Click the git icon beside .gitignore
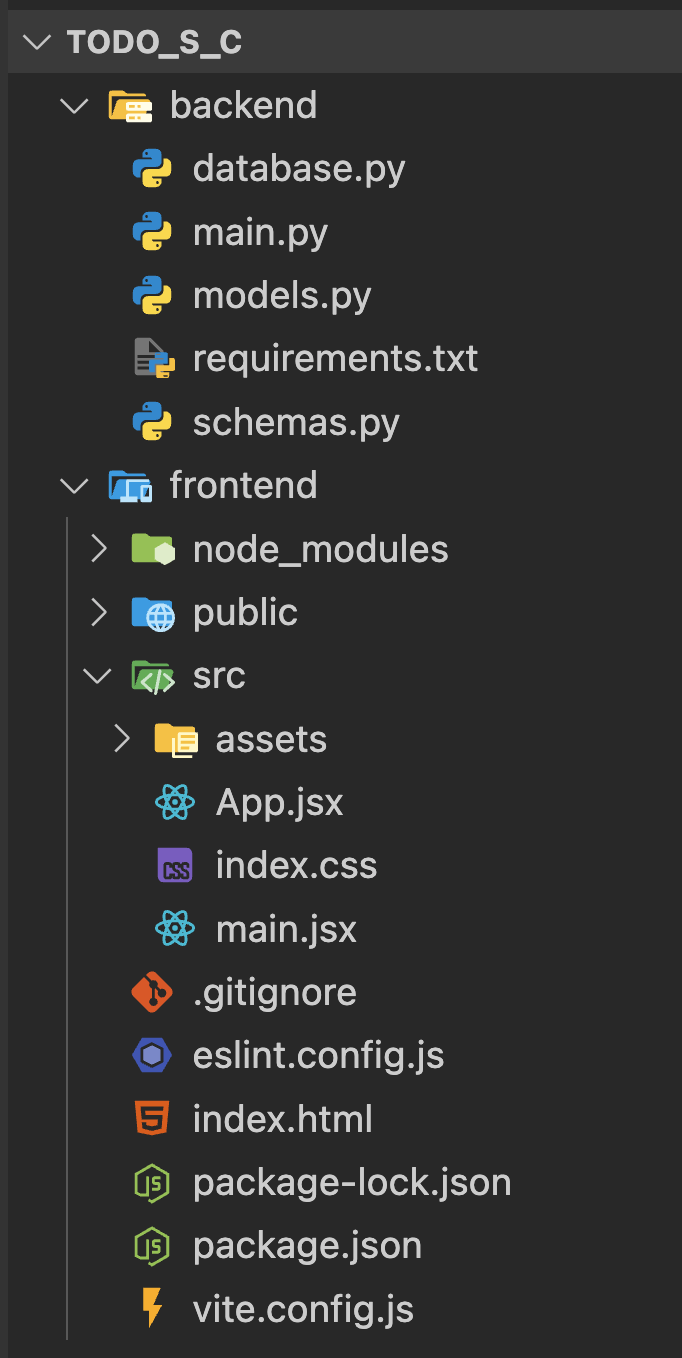Viewport: 682px width, 1358px height. tap(152, 992)
